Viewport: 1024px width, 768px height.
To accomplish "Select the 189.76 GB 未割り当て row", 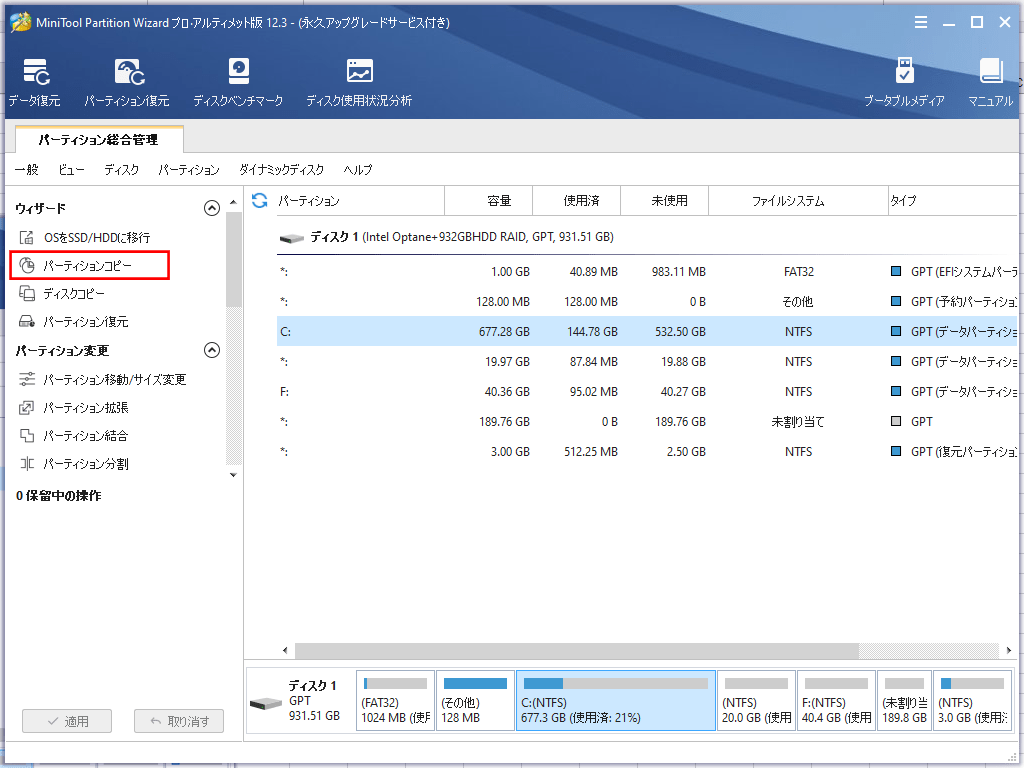I will pyautogui.click(x=647, y=421).
